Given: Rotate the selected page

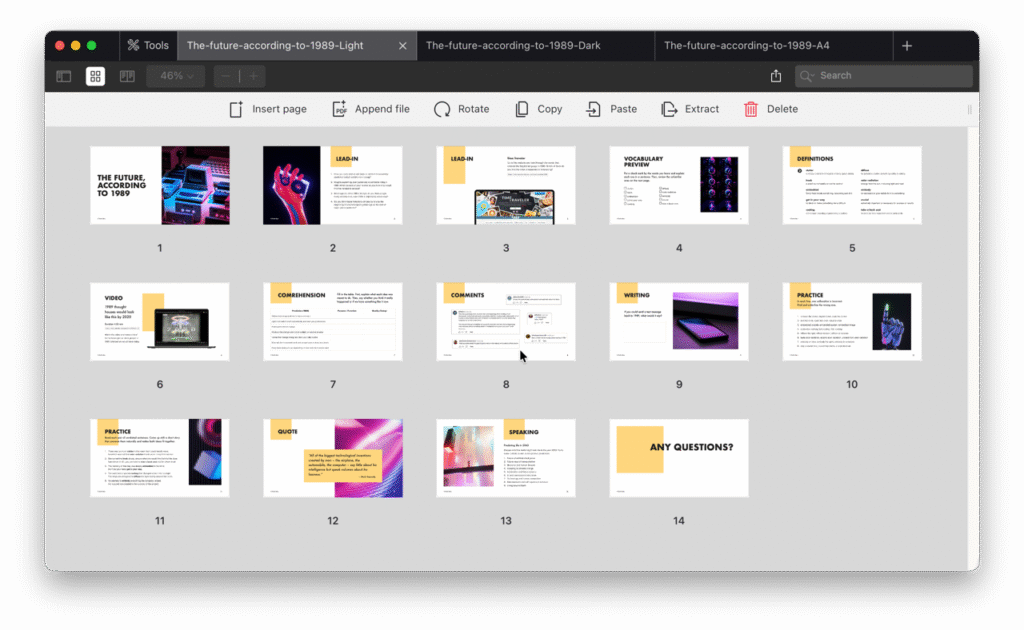Looking at the screenshot, I should click(x=442, y=109).
